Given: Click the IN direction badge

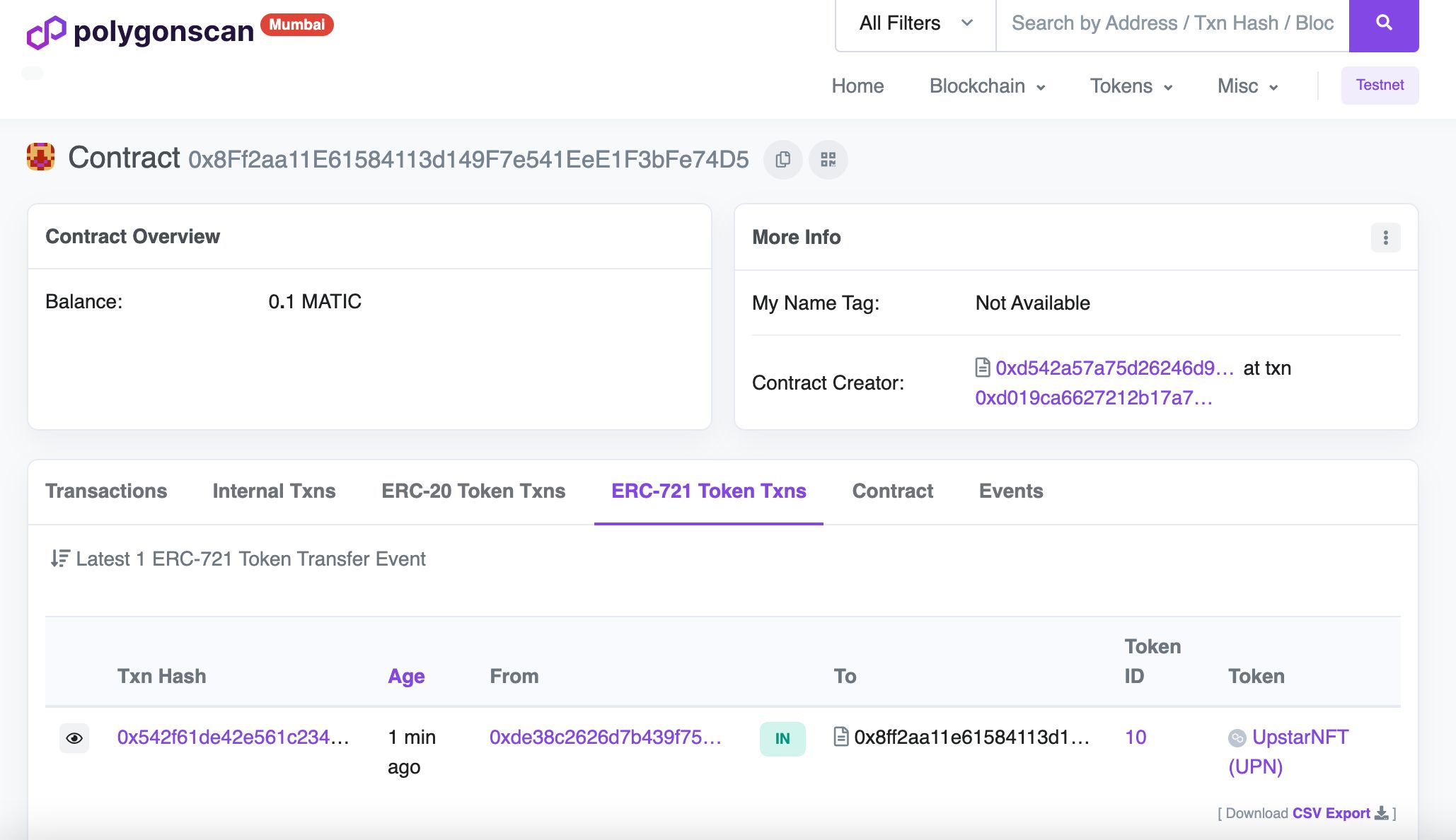Looking at the screenshot, I should click(782, 739).
